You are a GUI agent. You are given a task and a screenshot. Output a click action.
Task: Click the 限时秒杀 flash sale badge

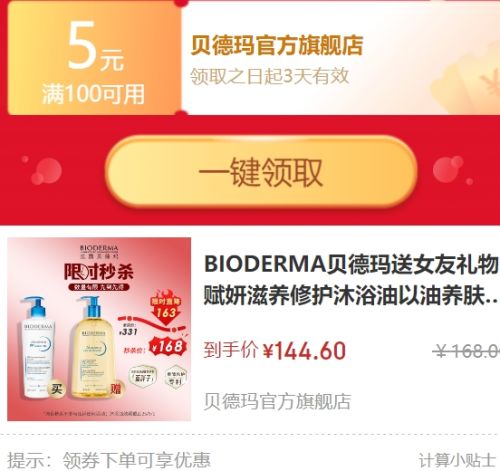(99, 272)
